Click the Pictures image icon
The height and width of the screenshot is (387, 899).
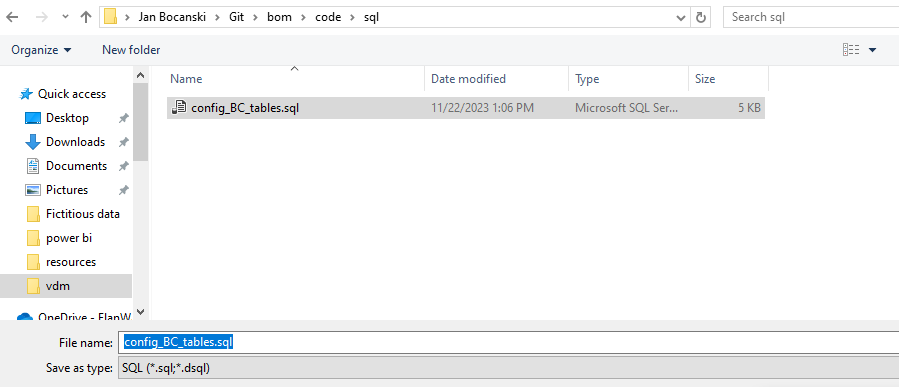pos(33,190)
